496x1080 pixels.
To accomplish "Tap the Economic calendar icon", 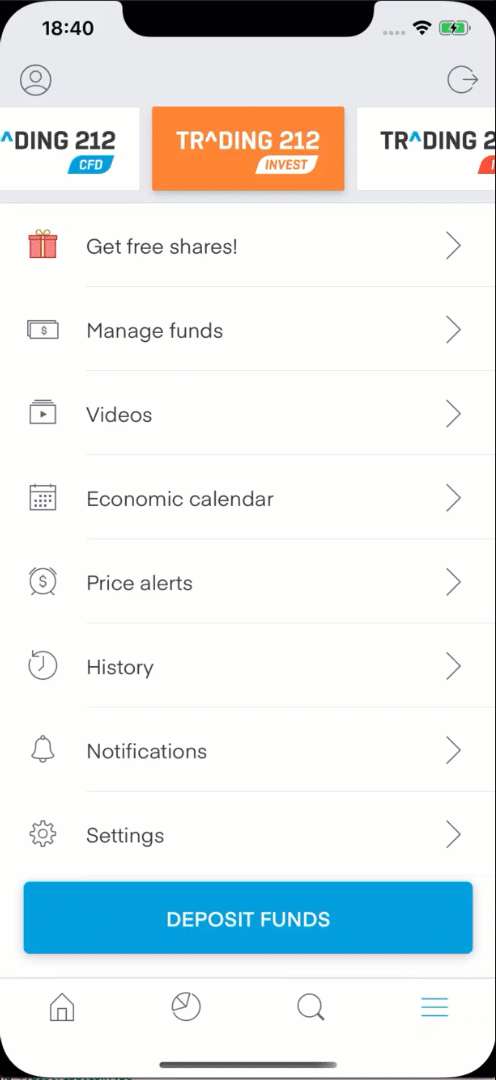I will point(43,497).
